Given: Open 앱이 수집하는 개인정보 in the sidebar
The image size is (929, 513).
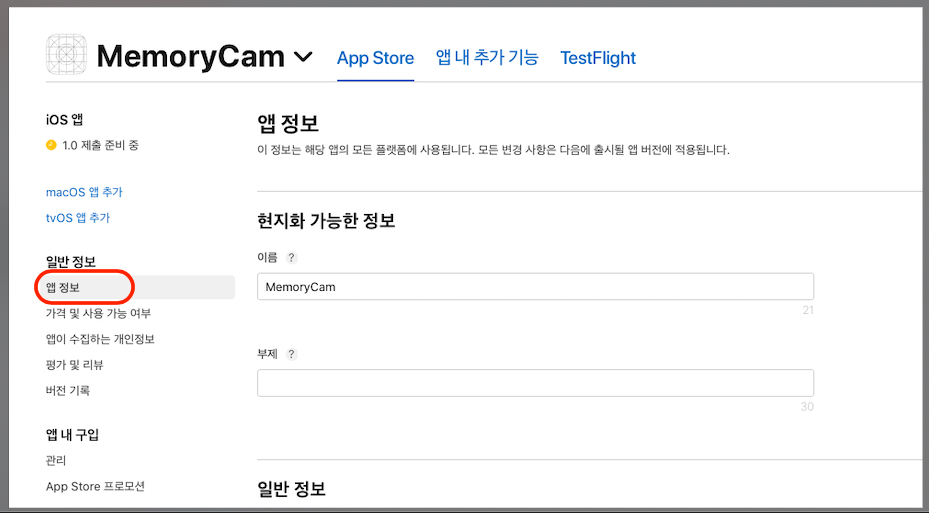Looking at the screenshot, I should click(x=100, y=339).
